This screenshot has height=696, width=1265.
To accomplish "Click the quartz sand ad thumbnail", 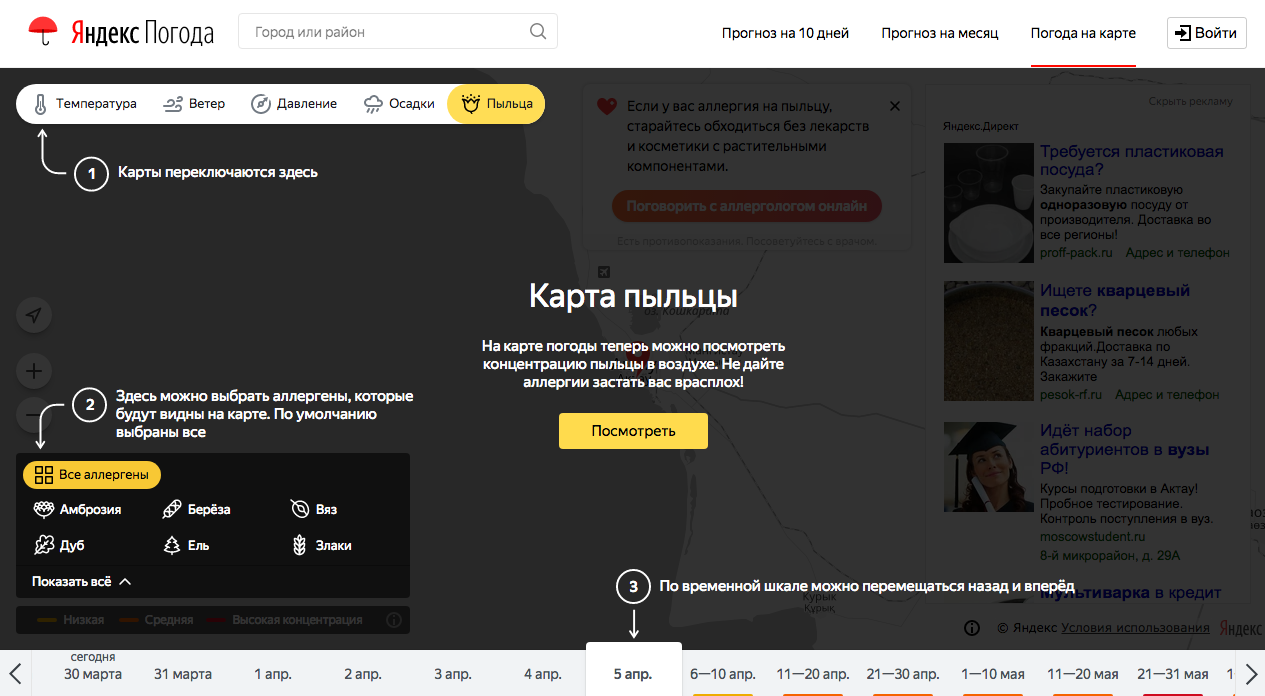I will [988, 342].
